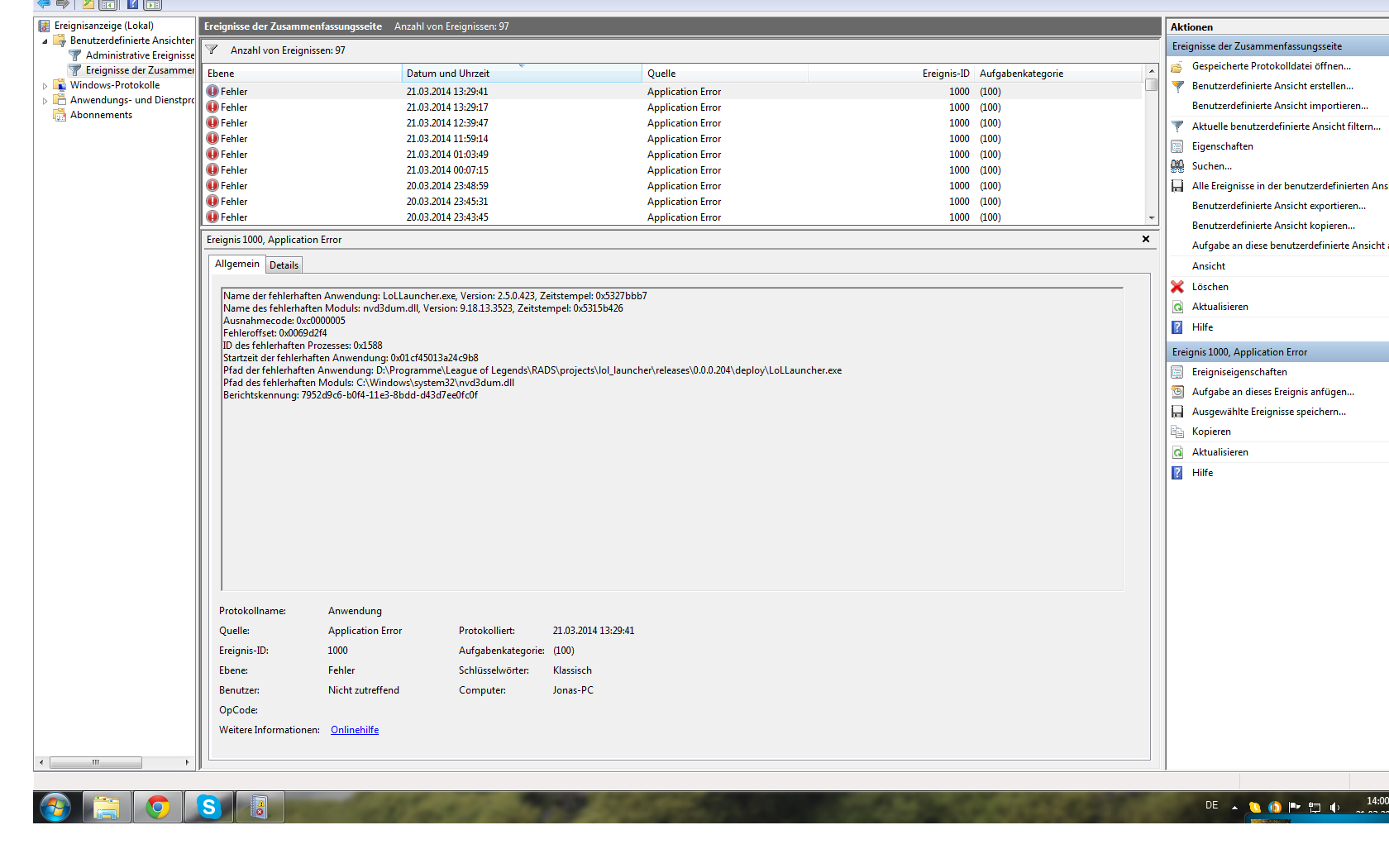Screen dimensions: 1389x868
Task: Switch to the Allgemein tab
Action: pos(236,264)
